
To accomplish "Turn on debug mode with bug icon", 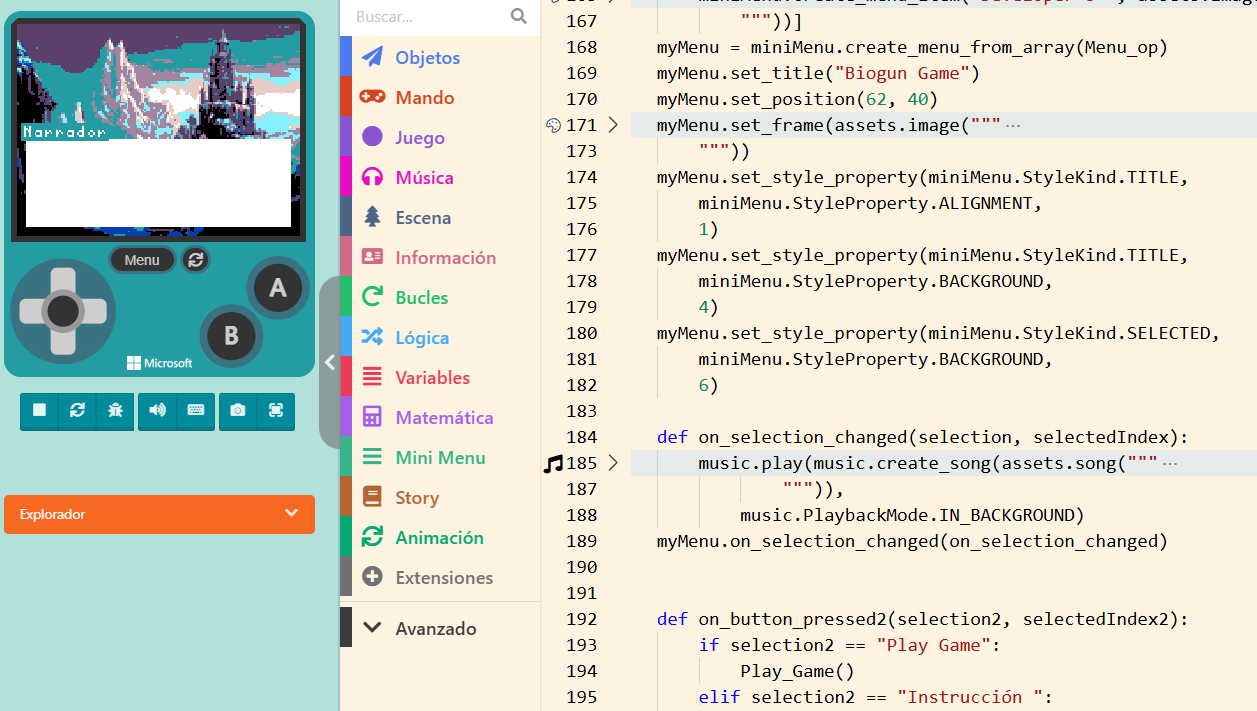I will (x=115, y=411).
